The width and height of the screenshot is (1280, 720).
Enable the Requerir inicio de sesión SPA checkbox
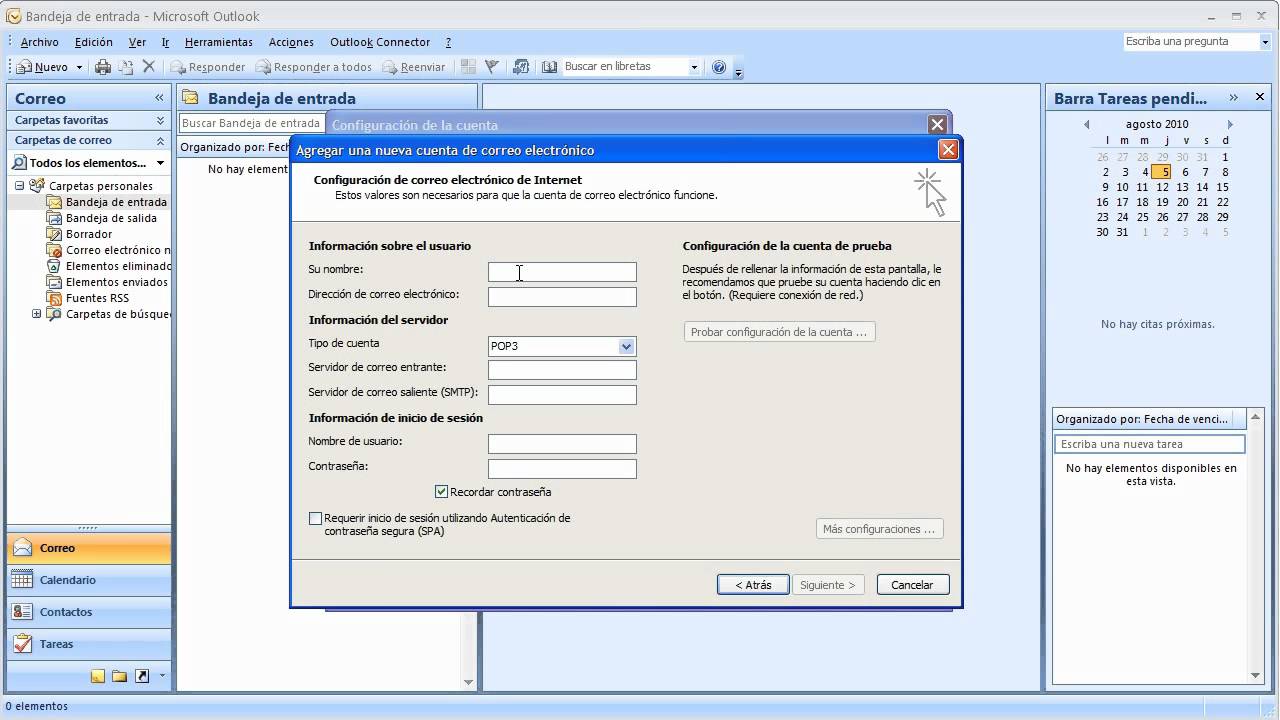pyautogui.click(x=316, y=519)
